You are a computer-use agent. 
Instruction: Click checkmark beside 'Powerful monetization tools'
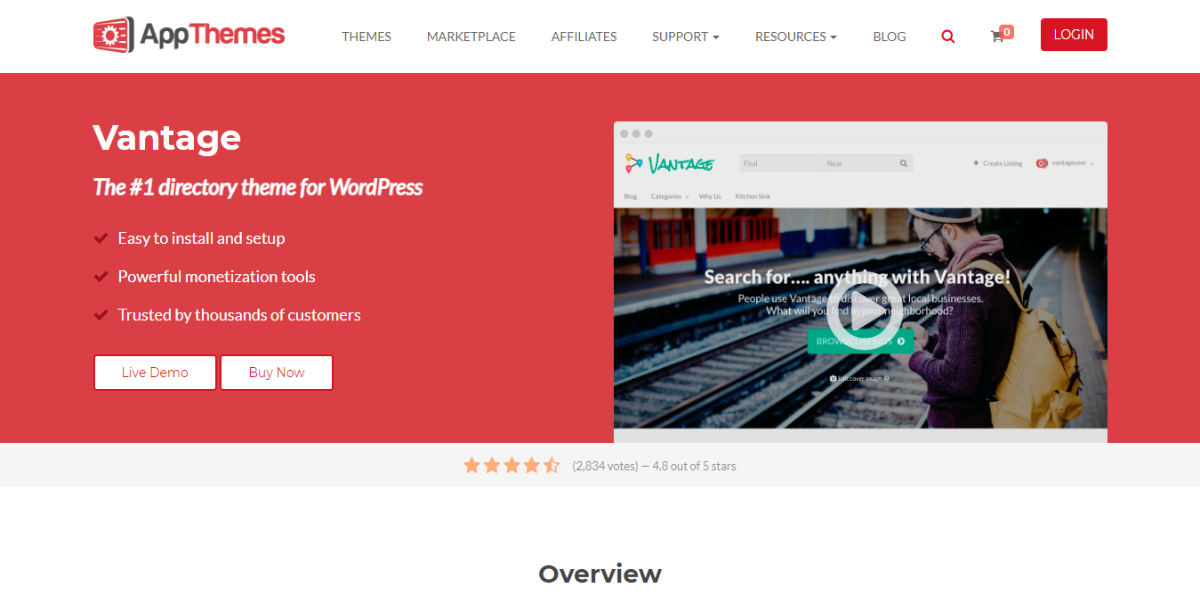click(x=101, y=276)
